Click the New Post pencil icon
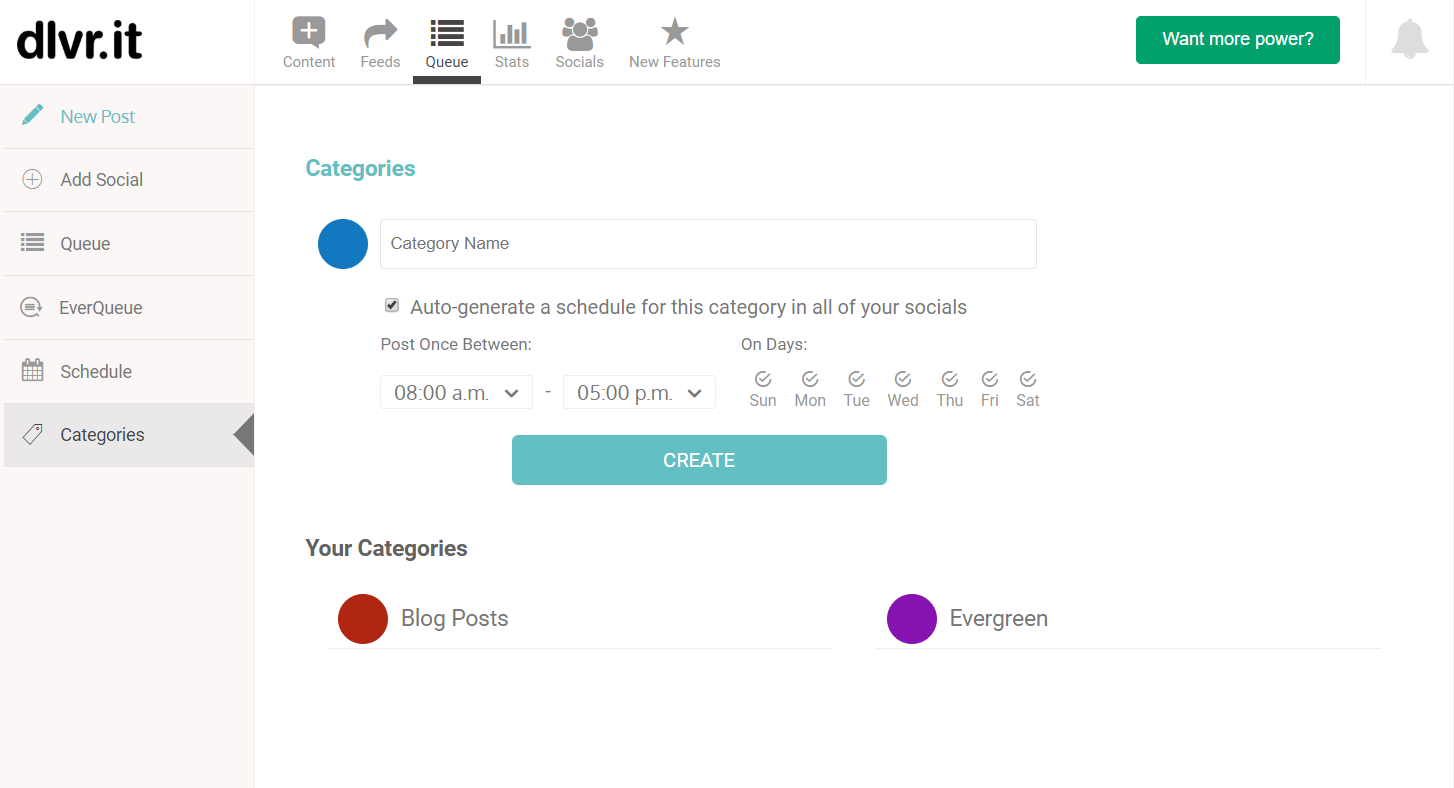Screen dimensions: 1454x788 point(33,115)
